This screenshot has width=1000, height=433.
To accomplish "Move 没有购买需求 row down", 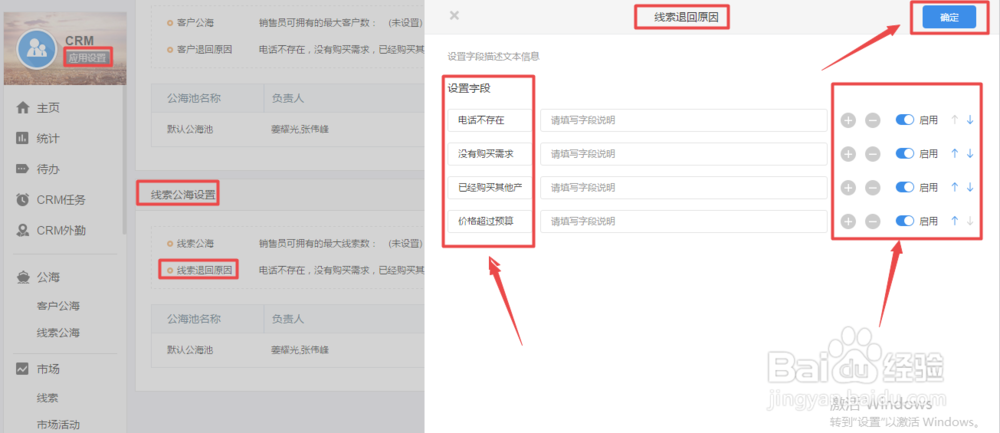I will tap(970, 154).
